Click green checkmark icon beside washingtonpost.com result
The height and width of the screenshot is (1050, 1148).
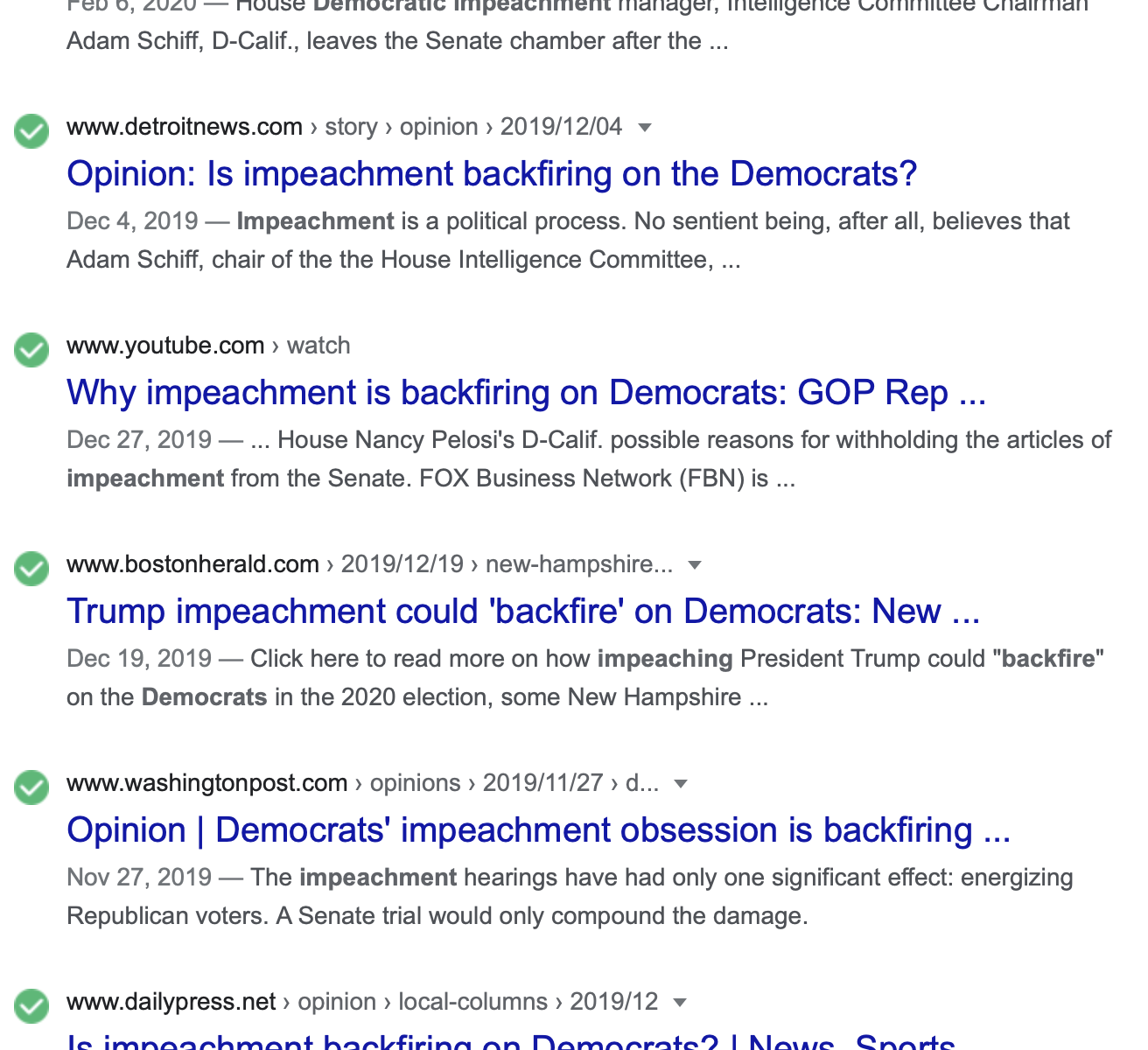coord(31,787)
